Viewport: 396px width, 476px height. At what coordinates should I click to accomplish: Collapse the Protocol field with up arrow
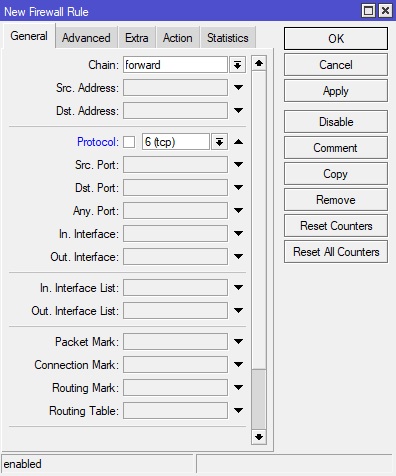click(238, 142)
